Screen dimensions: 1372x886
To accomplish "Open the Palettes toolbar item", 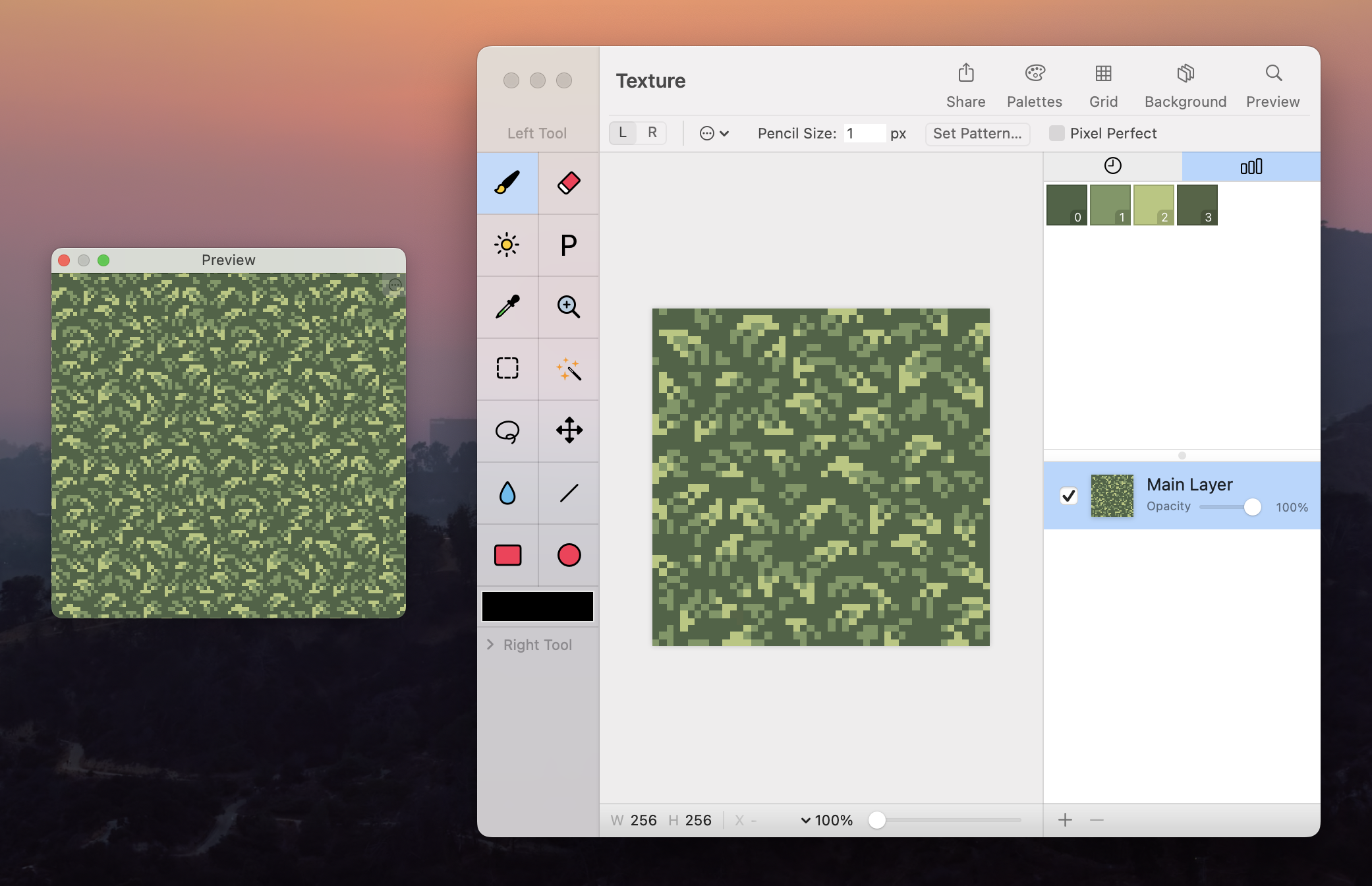I will point(1034,86).
